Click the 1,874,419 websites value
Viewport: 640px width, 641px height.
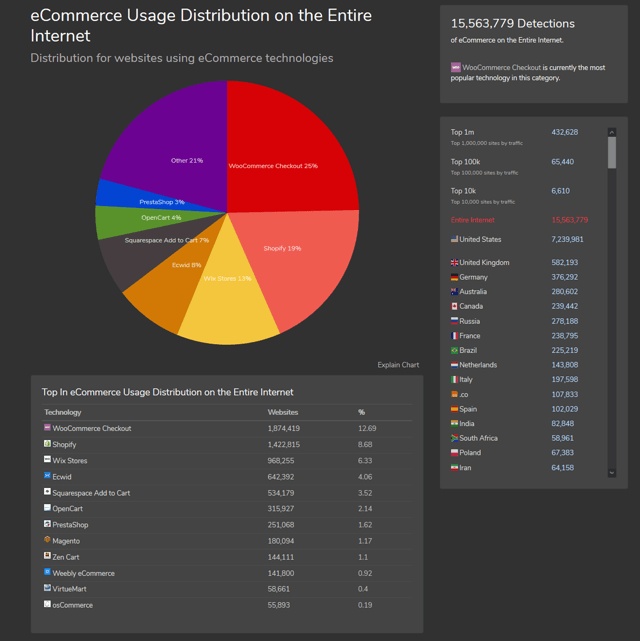pyautogui.click(x=284, y=428)
